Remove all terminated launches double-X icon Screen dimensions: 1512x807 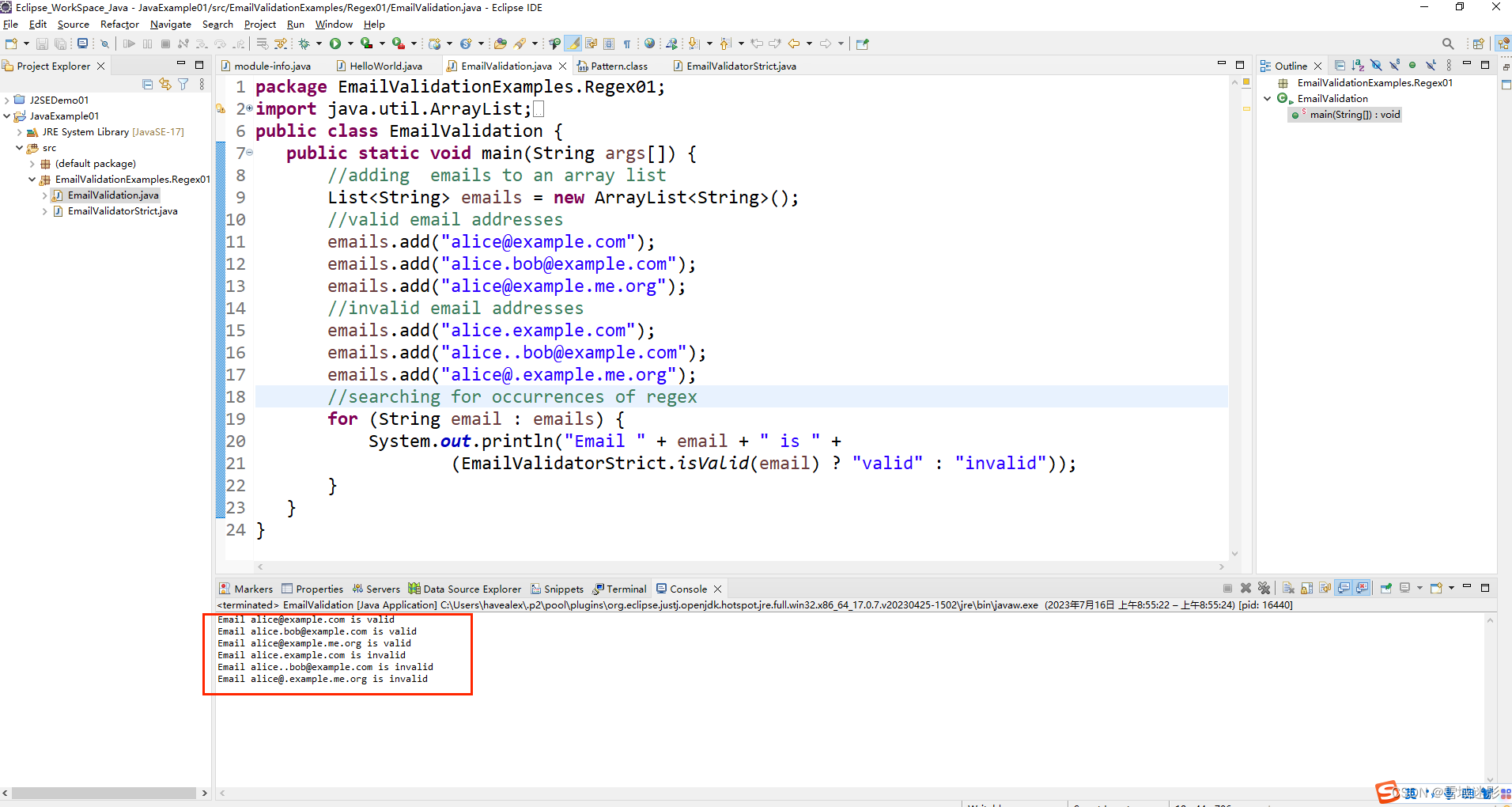[x=1264, y=588]
